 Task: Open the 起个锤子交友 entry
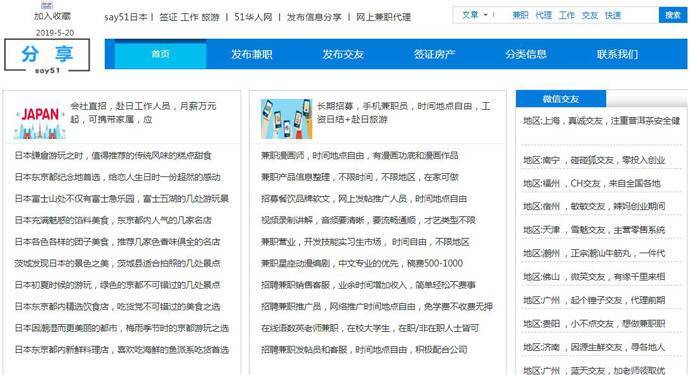click(x=594, y=300)
